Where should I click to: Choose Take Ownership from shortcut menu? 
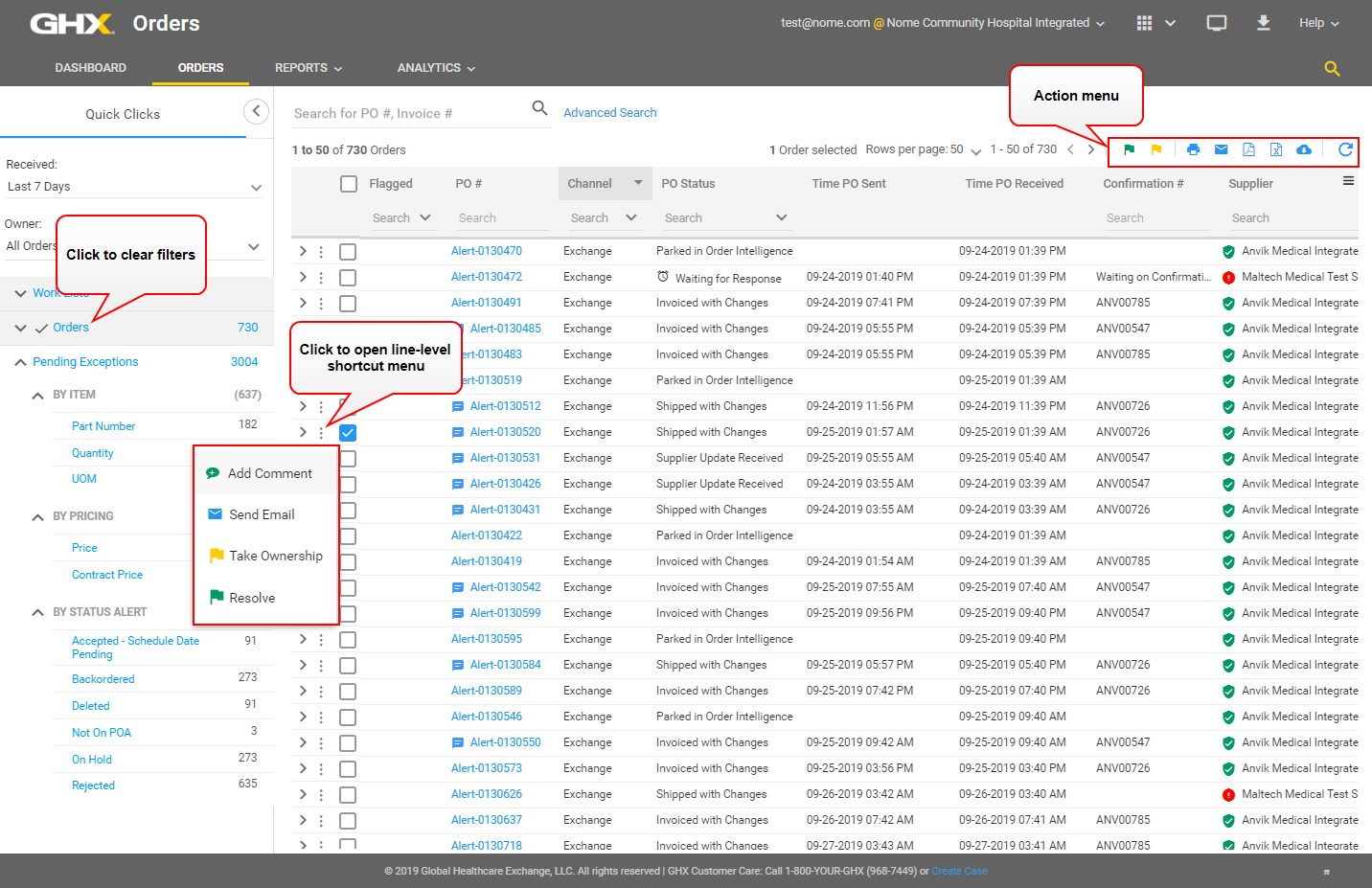tap(266, 556)
